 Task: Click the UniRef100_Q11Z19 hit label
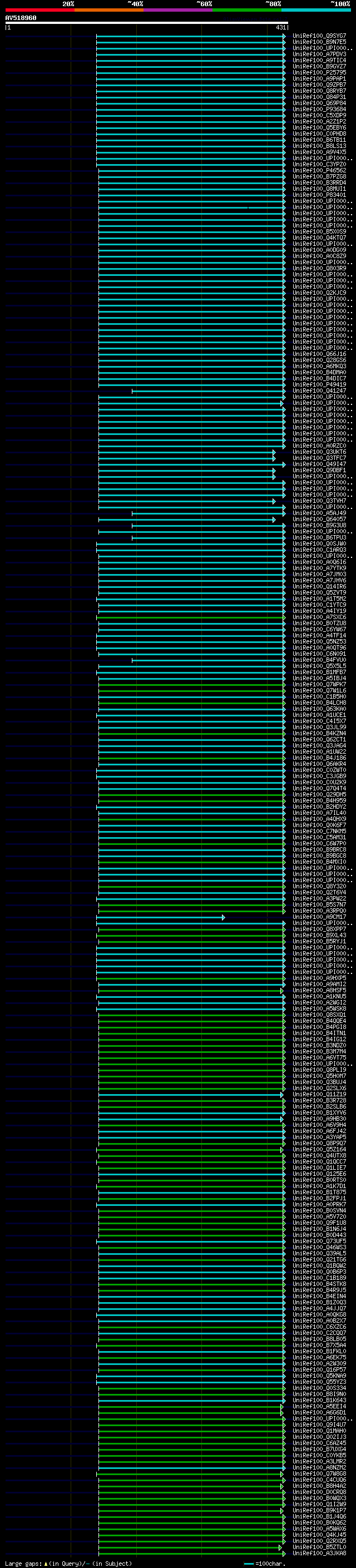[319, 1095]
